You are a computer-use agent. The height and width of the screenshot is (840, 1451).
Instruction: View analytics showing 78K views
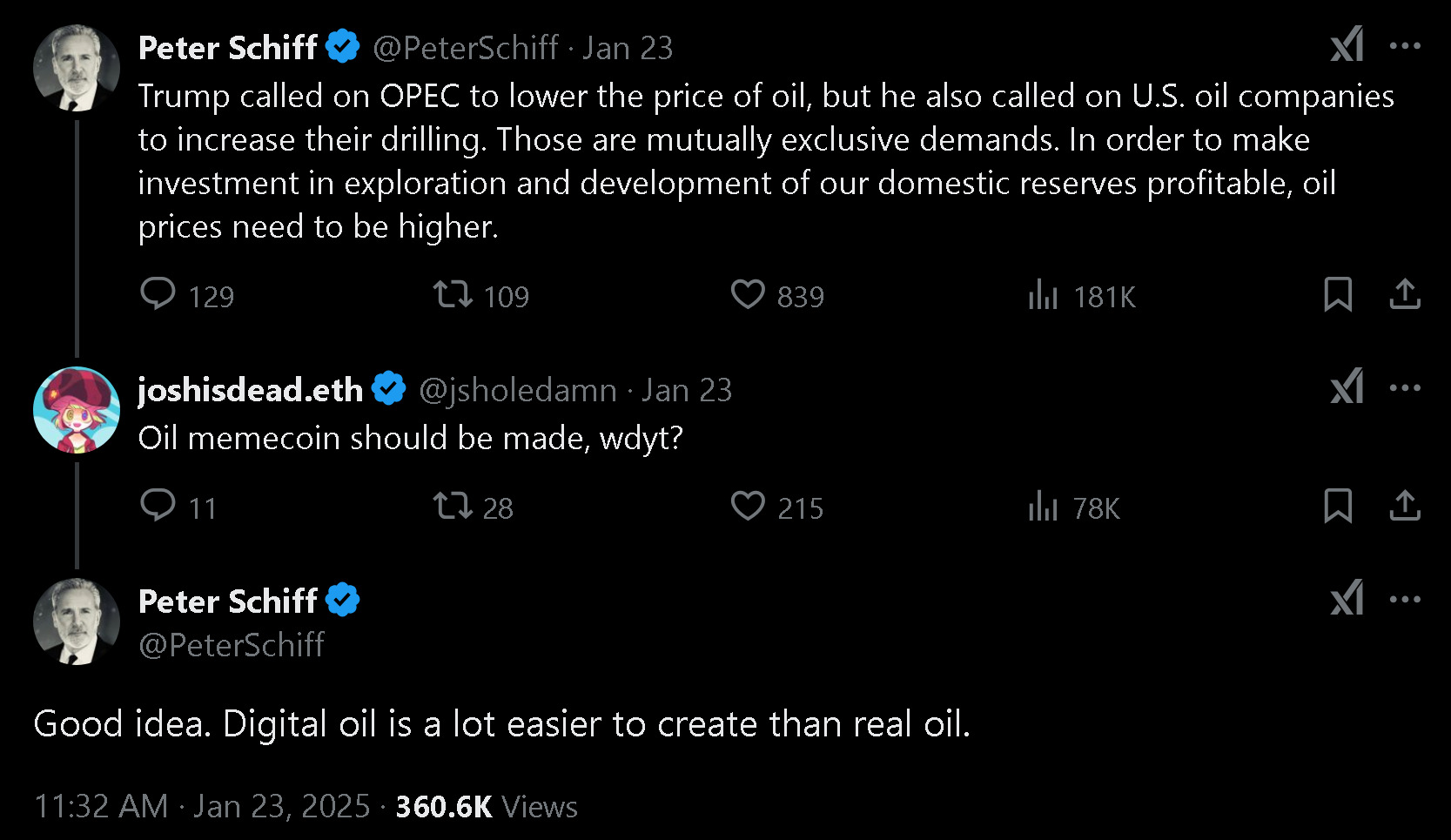pos(1043,507)
